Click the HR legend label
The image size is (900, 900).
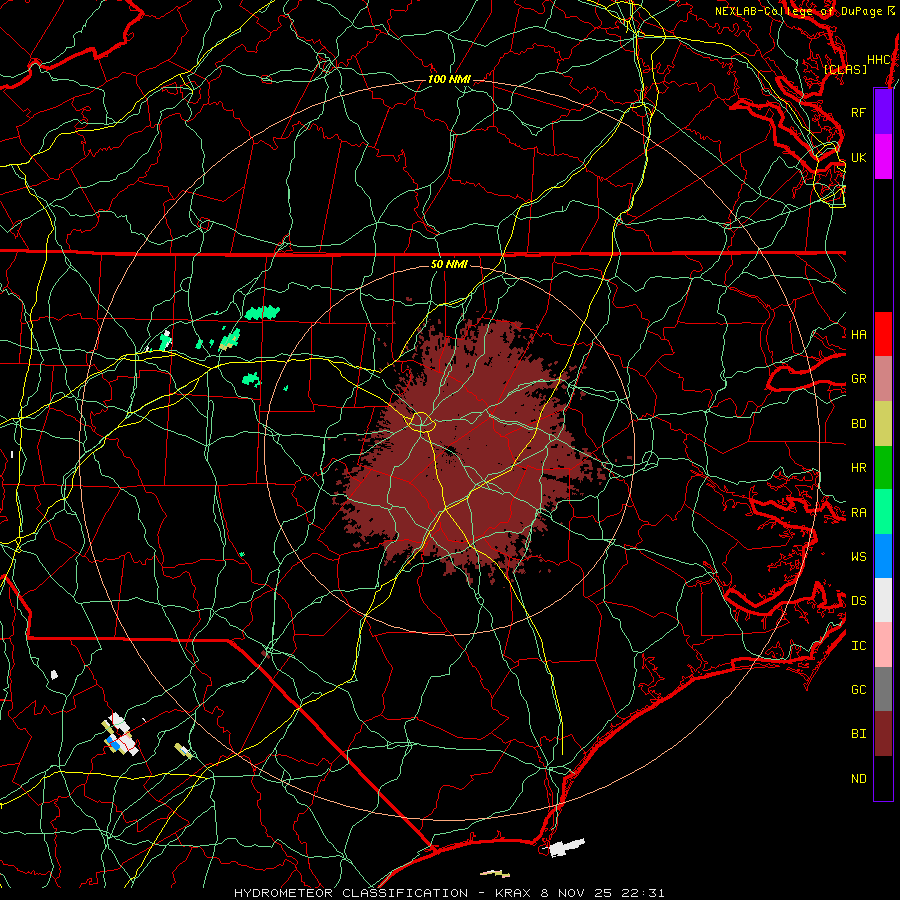858,468
